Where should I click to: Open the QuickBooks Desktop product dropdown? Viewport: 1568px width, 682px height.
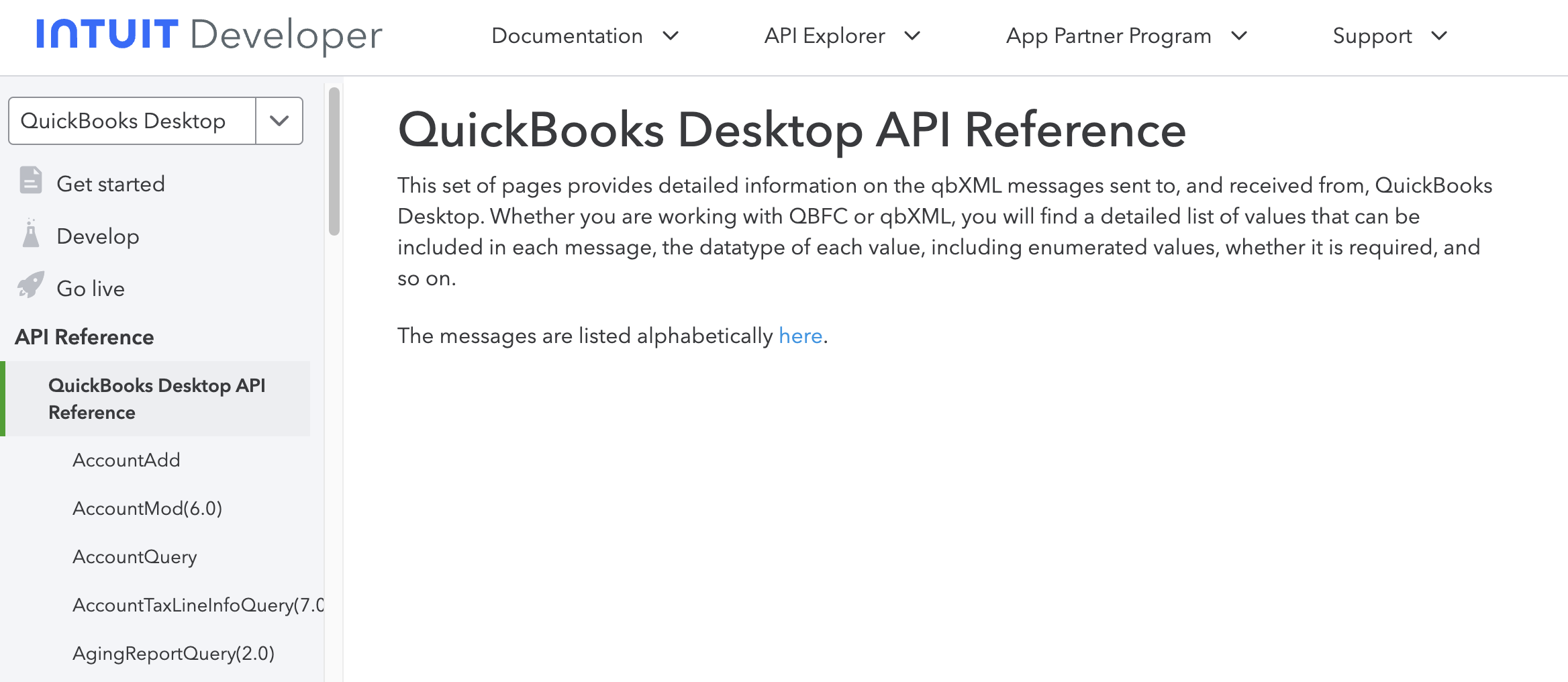click(156, 121)
